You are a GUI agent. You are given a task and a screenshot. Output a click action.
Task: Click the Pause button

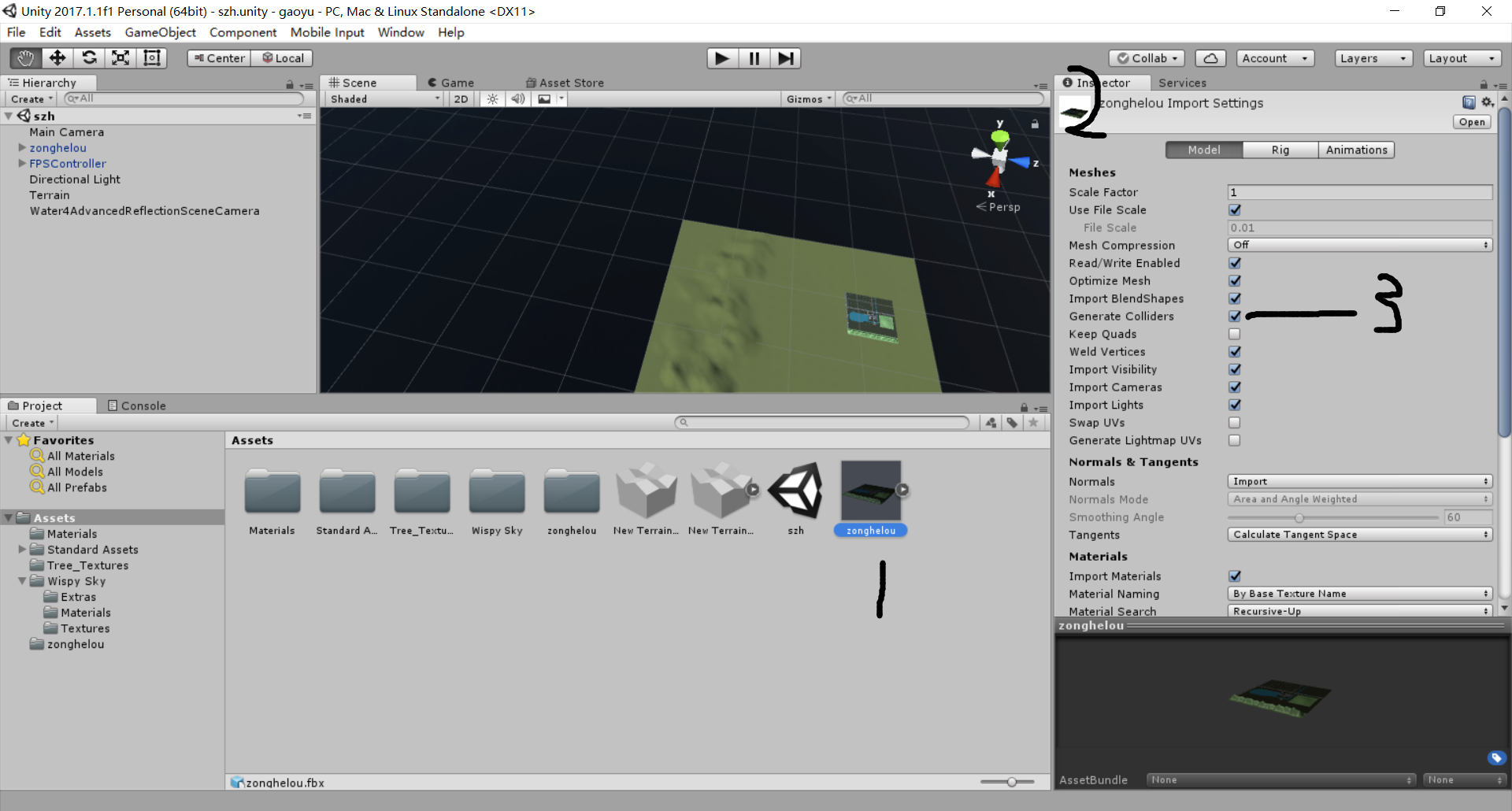pyautogui.click(x=754, y=58)
